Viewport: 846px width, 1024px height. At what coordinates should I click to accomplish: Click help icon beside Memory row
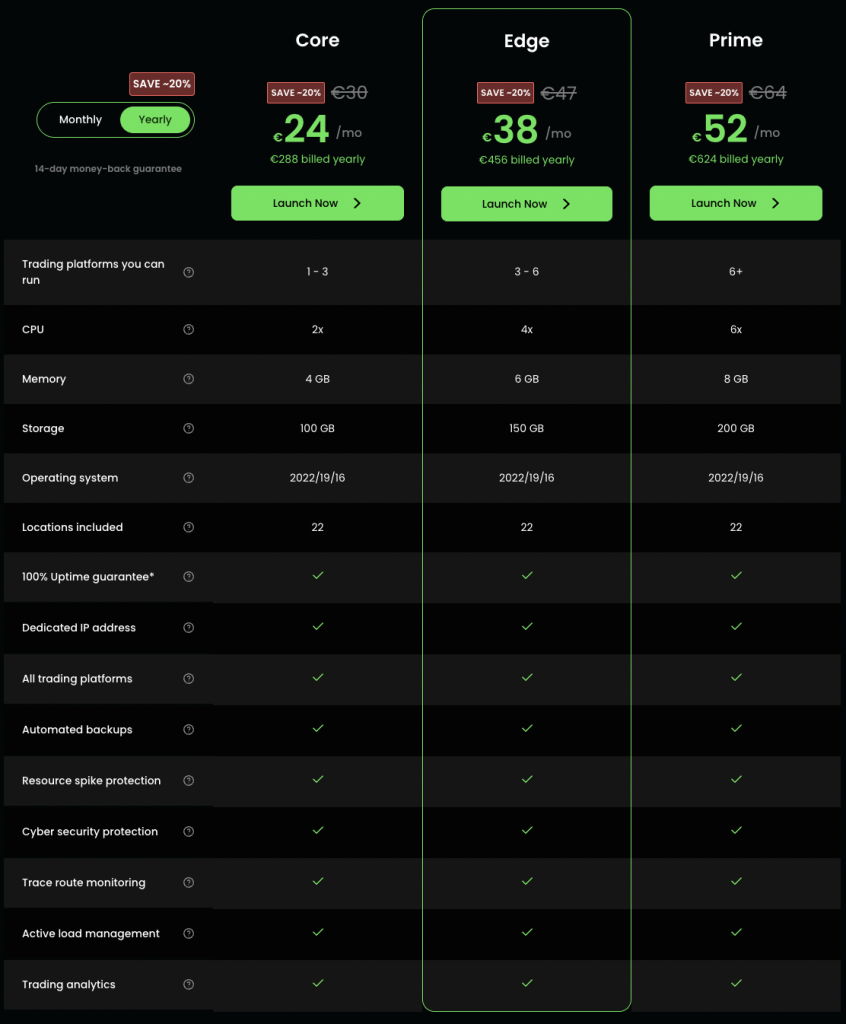coord(189,379)
